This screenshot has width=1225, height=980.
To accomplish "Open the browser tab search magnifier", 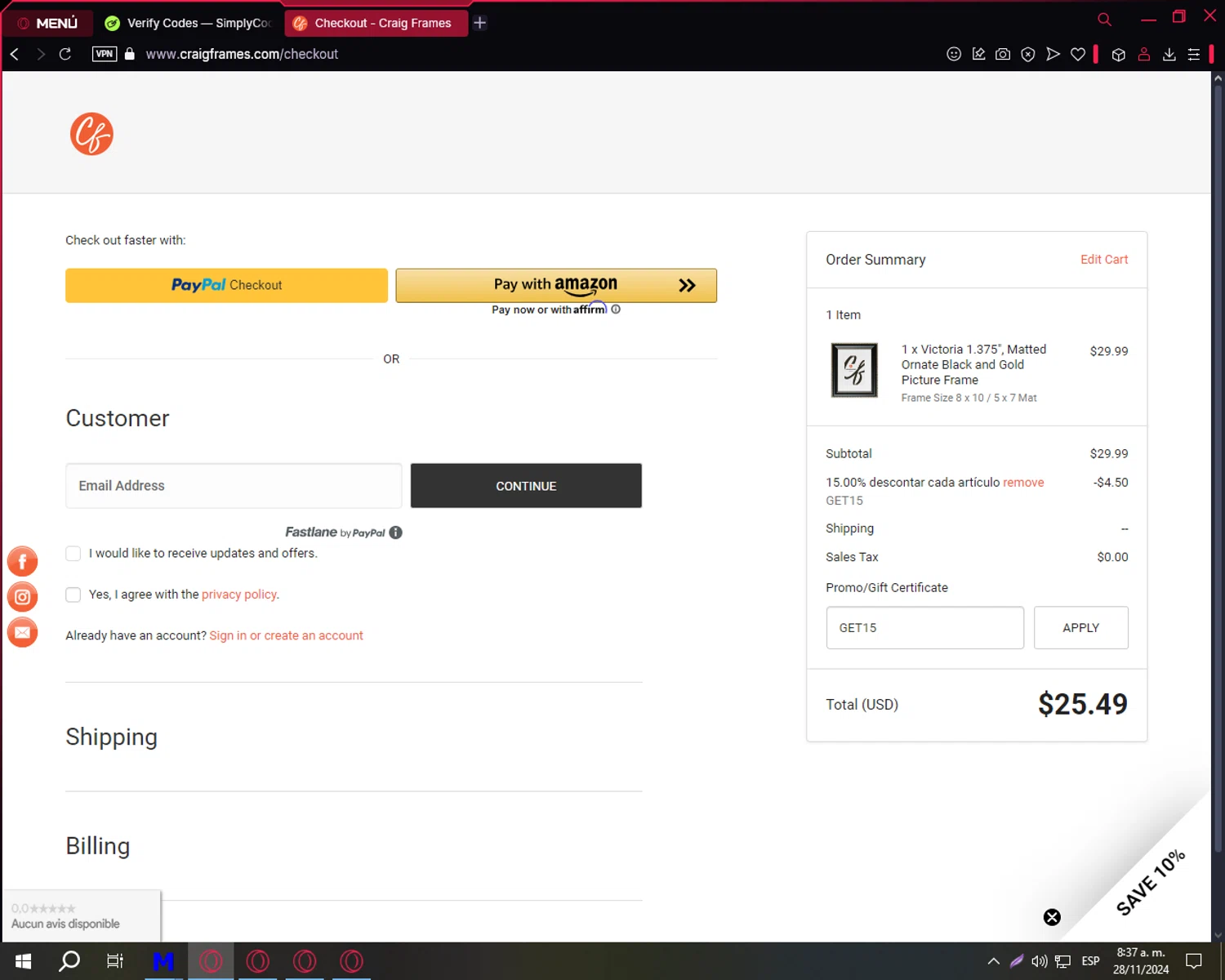I will tap(1104, 19).
